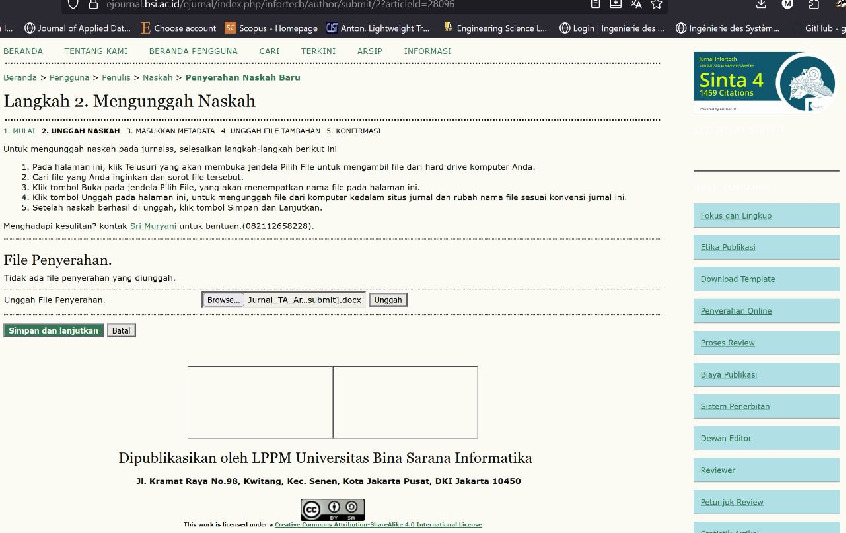846x533 pixels.
Task: Open the Engineering Science bookmark
Action: 494,28
